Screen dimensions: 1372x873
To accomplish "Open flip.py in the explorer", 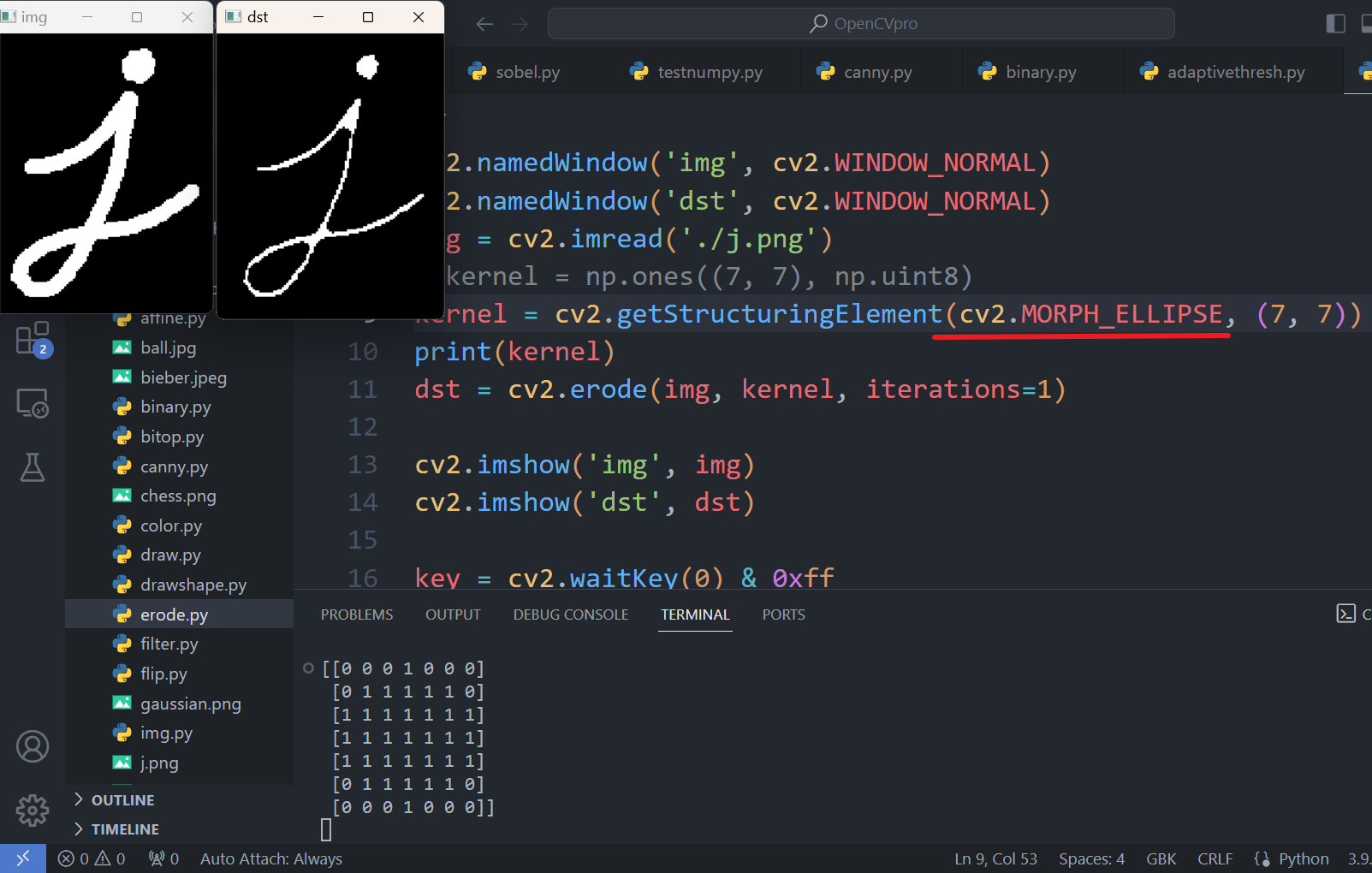I will 180,674.
